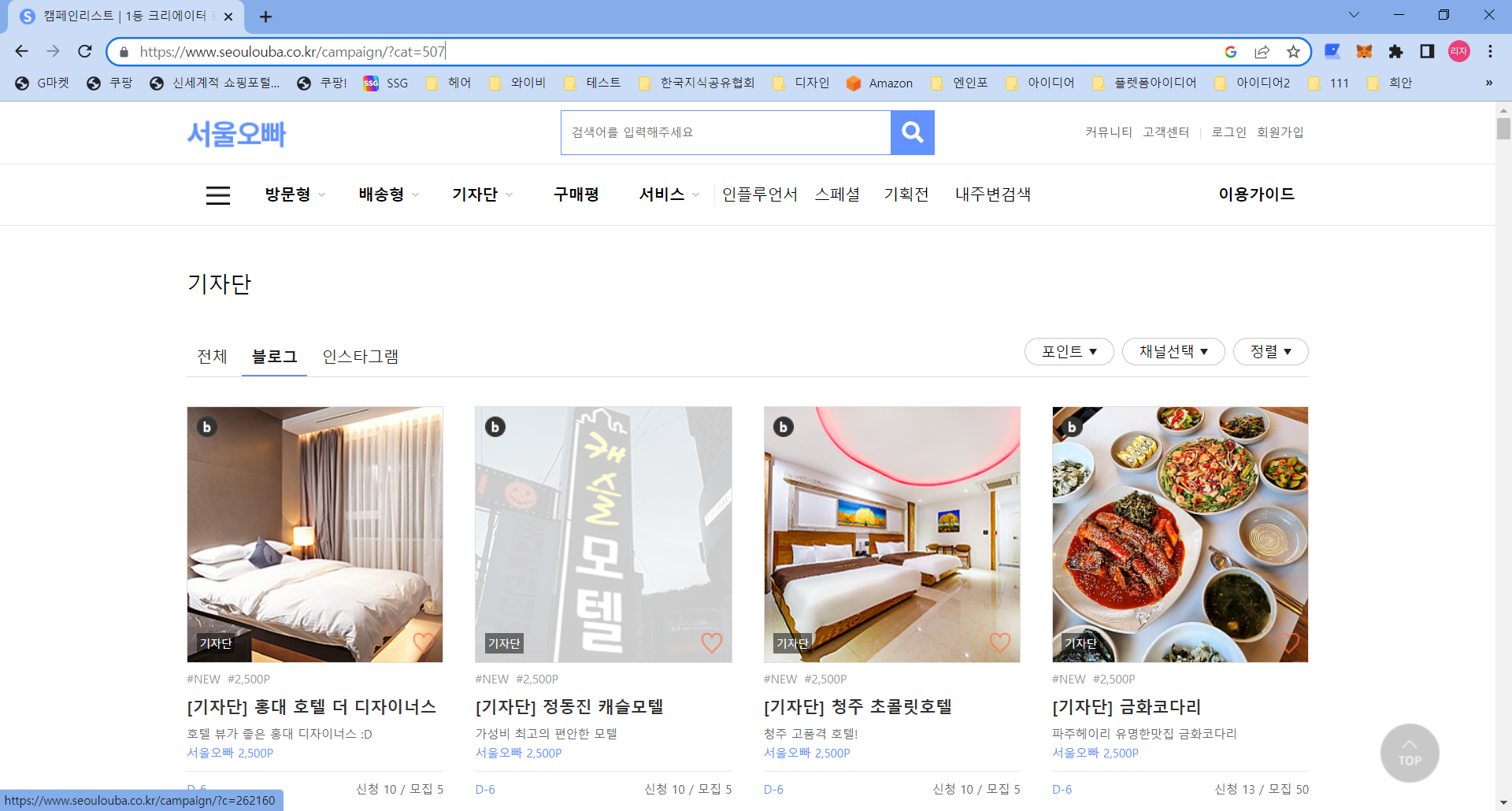Click the browser address bar URL
This screenshot has width=1512, height=811.
click(x=292, y=52)
